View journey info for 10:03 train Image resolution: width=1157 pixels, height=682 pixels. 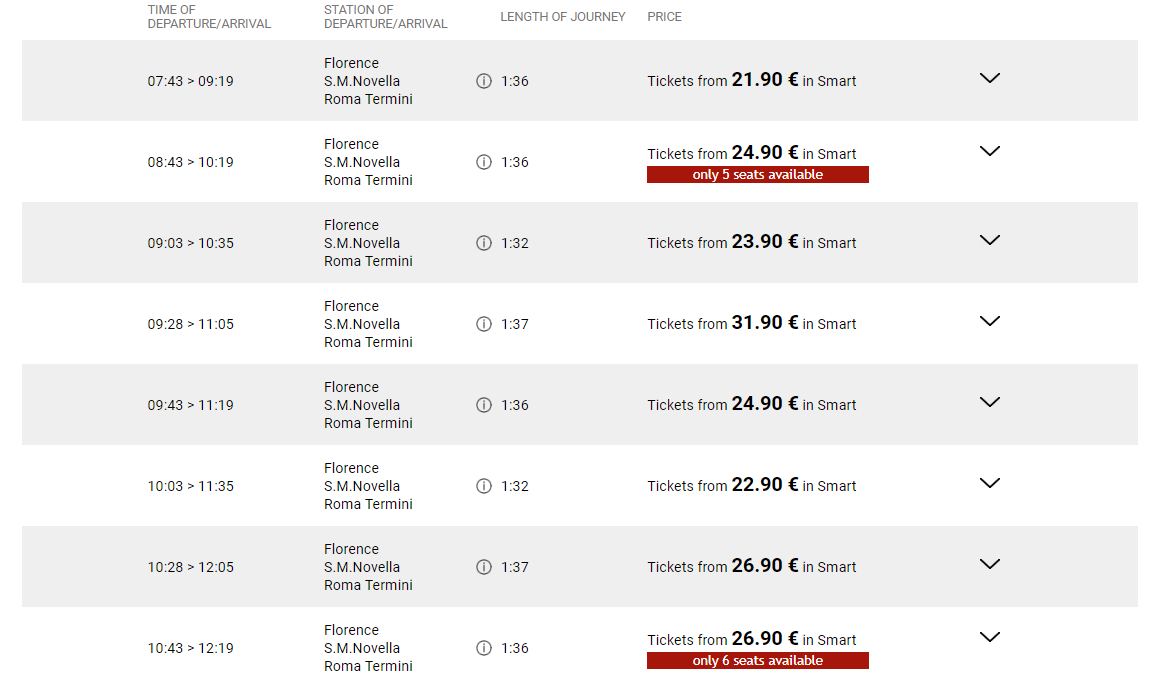[x=484, y=486]
